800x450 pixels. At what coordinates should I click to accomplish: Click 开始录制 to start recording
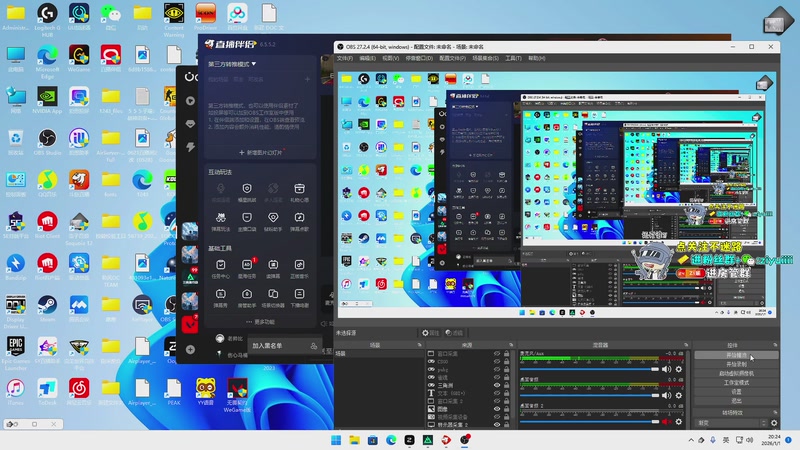pyautogui.click(x=736, y=364)
